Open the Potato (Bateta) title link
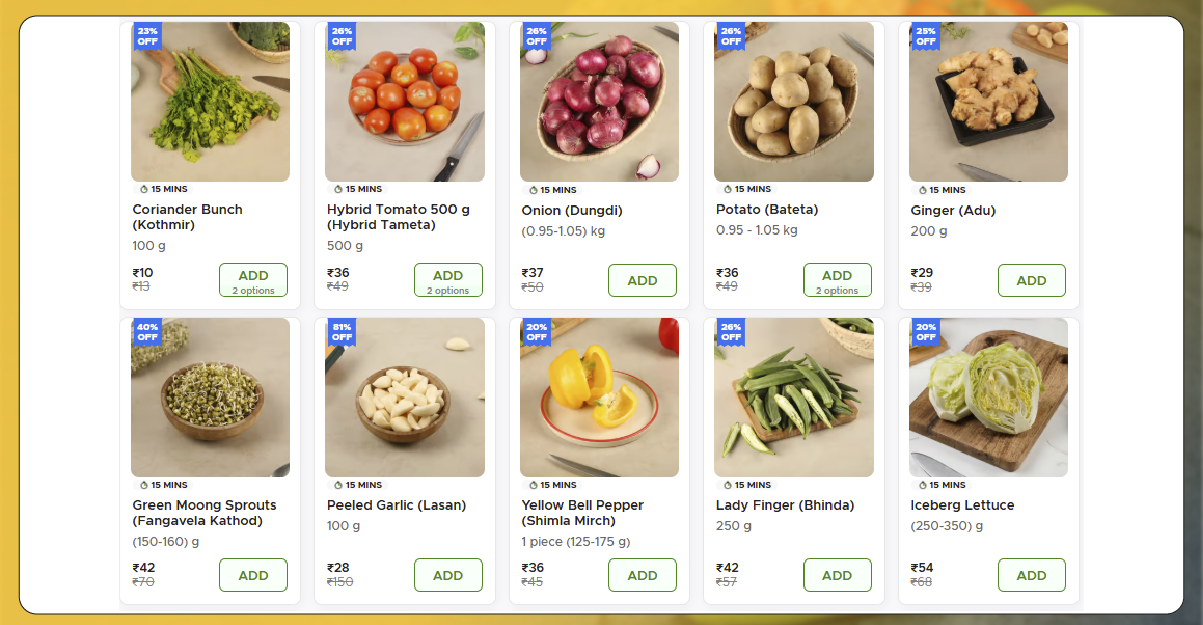The image size is (1203, 625). coord(767,210)
